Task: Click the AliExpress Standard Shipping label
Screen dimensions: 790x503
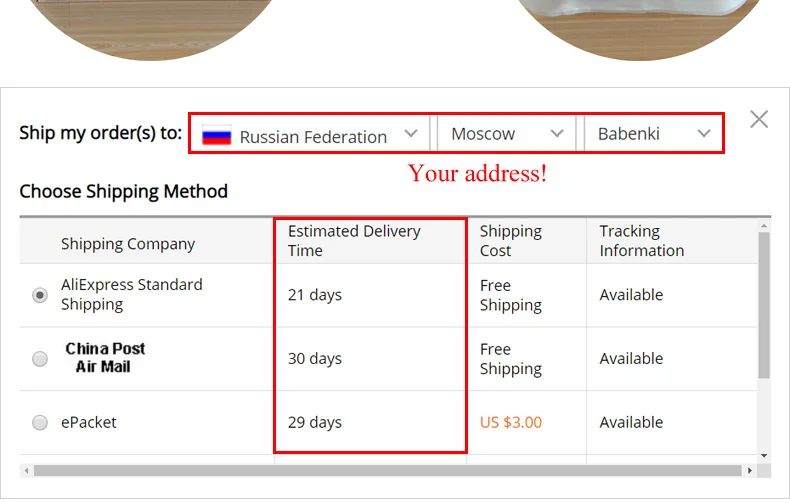Action: click(131, 294)
